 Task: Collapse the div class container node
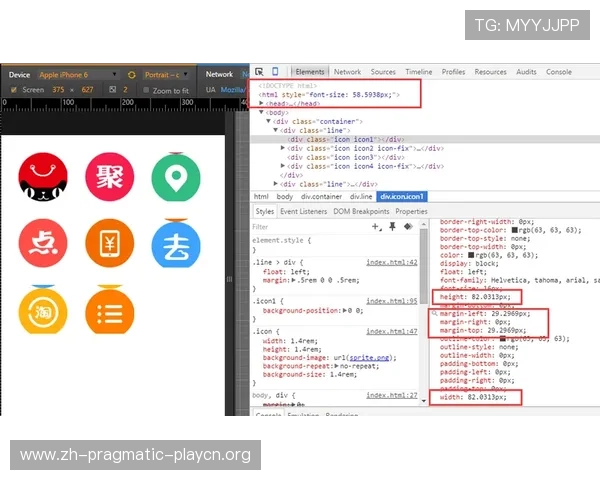coord(269,121)
